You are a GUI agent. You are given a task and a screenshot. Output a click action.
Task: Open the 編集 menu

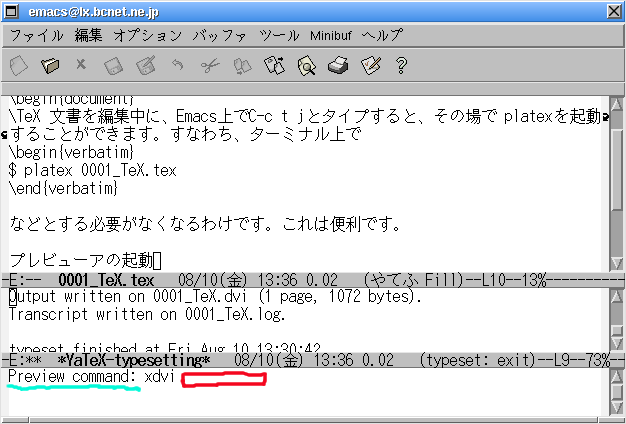click(88, 36)
